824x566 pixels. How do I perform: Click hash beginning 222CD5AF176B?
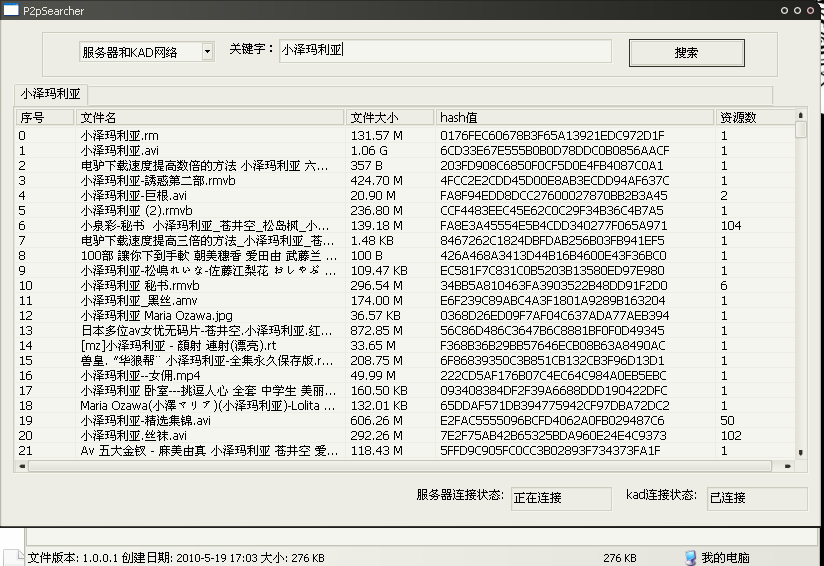(553, 376)
